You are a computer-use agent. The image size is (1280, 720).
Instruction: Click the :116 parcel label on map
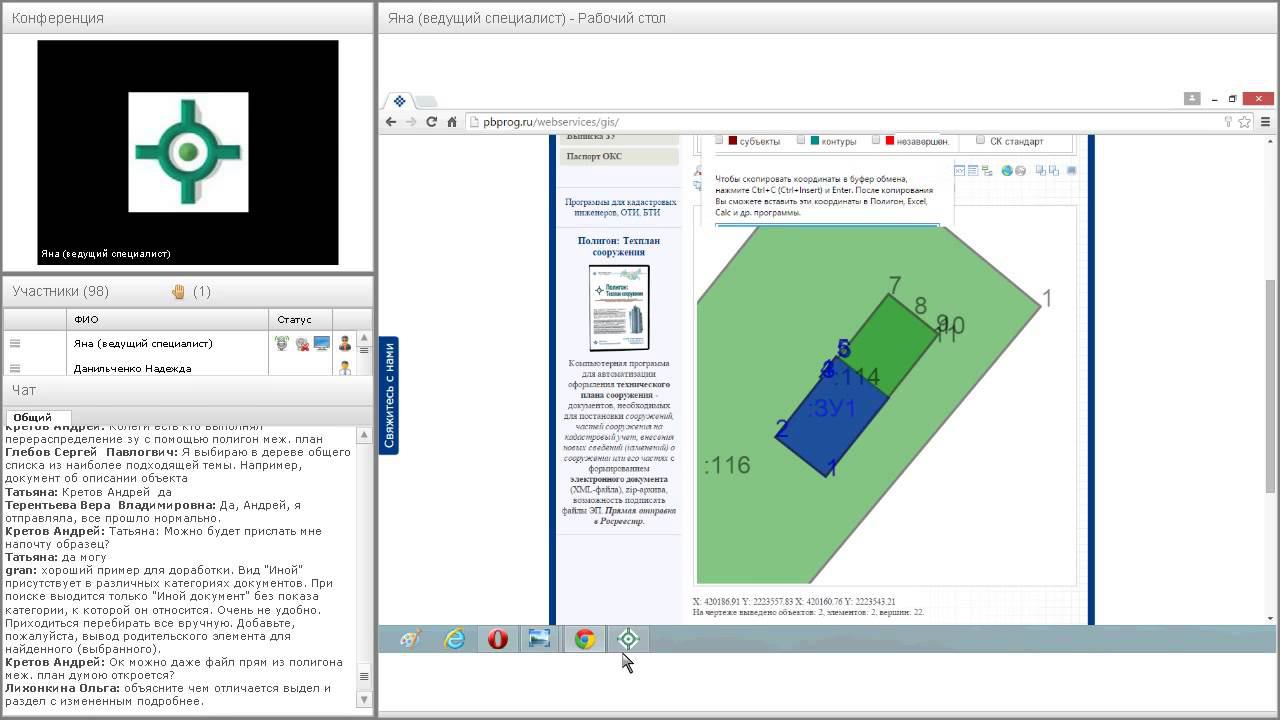[x=727, y=465]
